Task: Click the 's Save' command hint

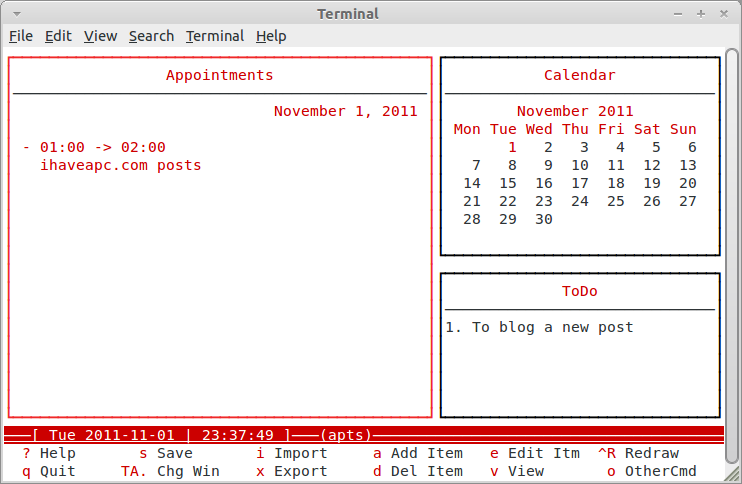Action: tap(166, 453)
